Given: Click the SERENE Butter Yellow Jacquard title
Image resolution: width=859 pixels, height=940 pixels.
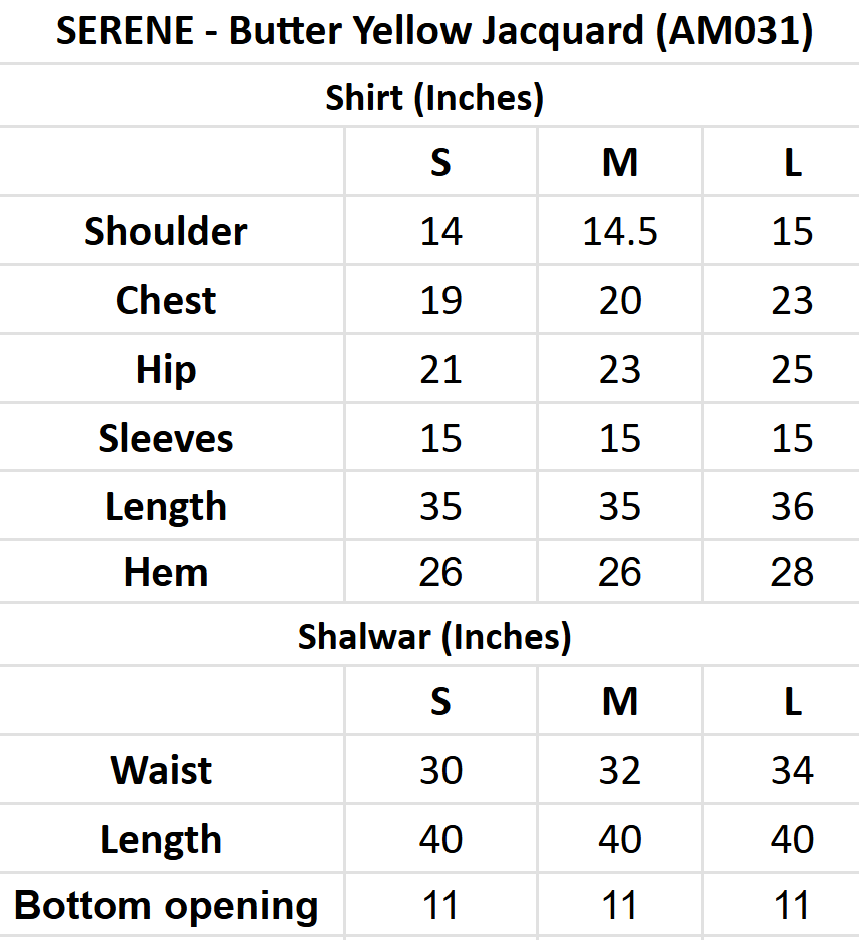Looking at the screenshot, I should pos(433,32).
